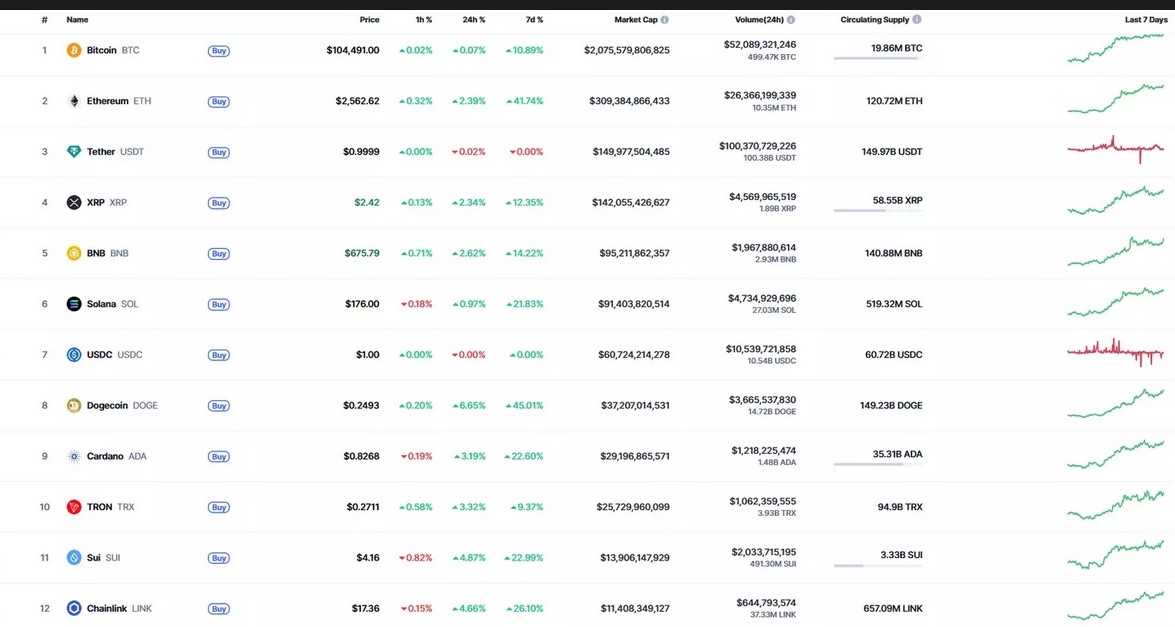Sort table by 24h % column header
The height and width of the screenshot is (627, 1175).
pos(474,20)
